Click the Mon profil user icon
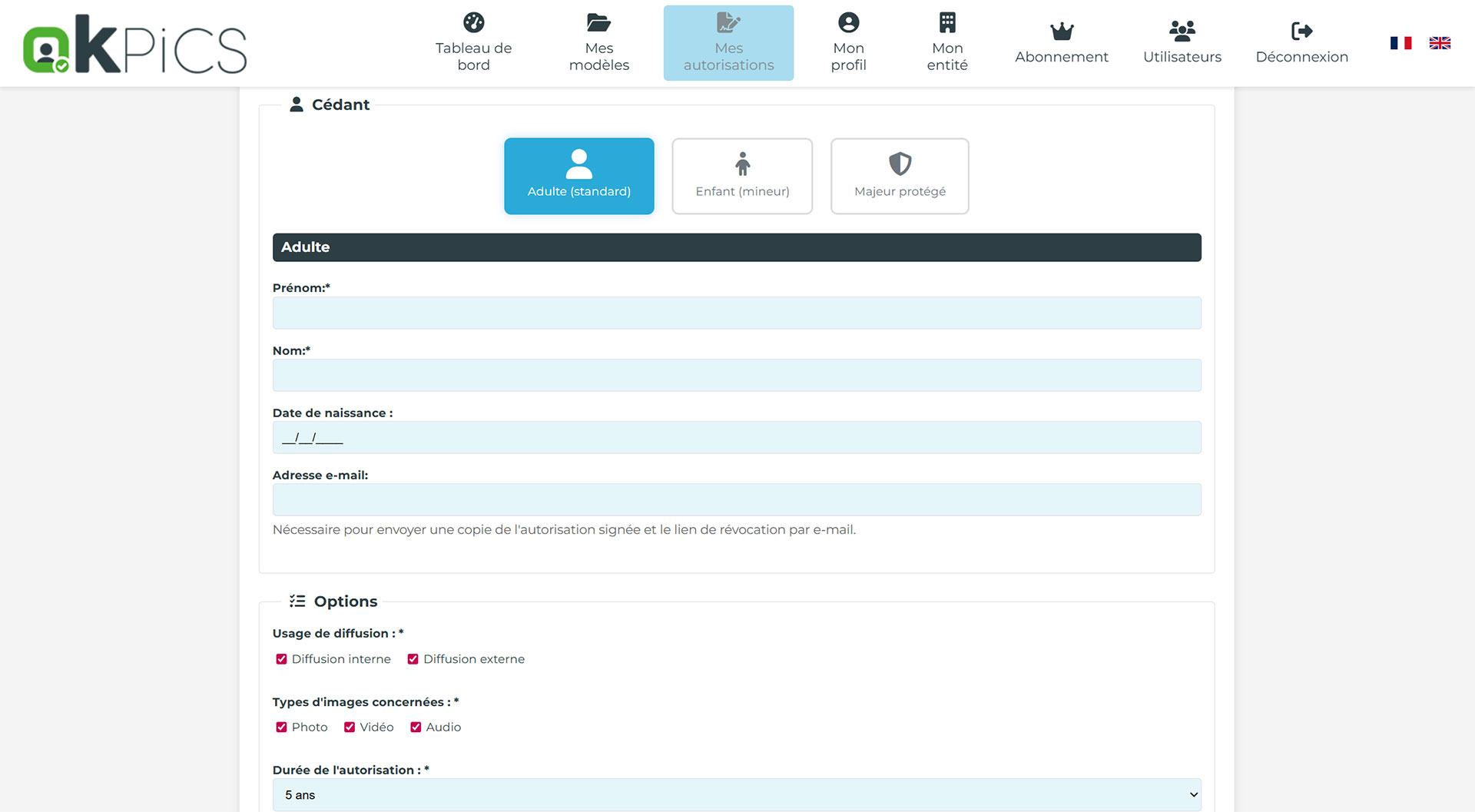 tap(848, 22)
